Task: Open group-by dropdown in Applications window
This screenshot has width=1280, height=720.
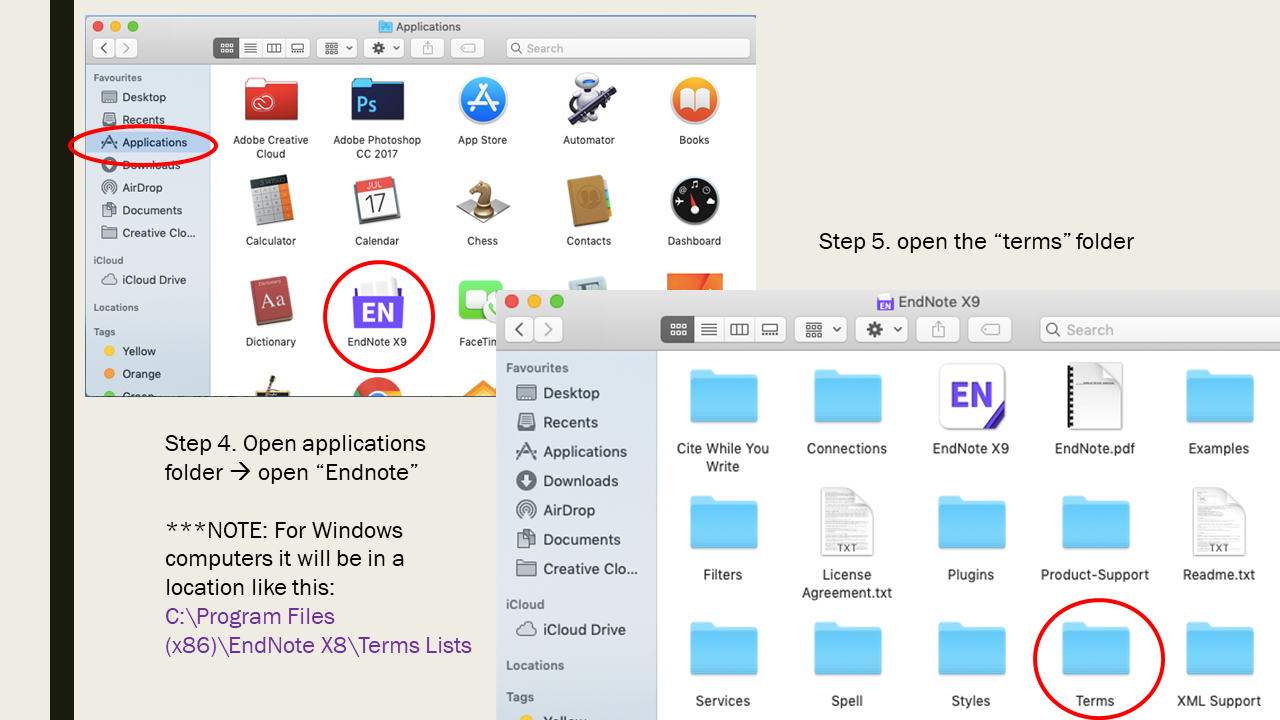Action: tap(337, 48)
